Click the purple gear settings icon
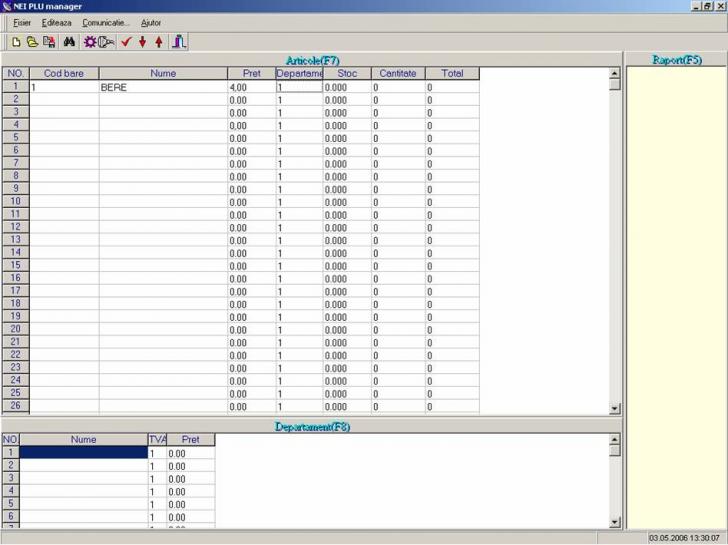728x545 pixels. [x=90, y=42]
